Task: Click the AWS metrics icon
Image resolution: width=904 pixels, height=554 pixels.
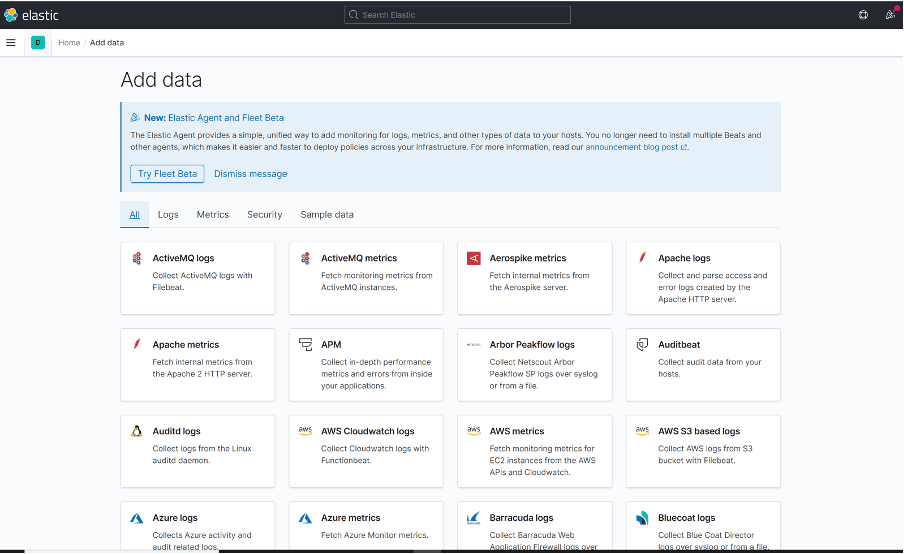Action: (474, 431)
